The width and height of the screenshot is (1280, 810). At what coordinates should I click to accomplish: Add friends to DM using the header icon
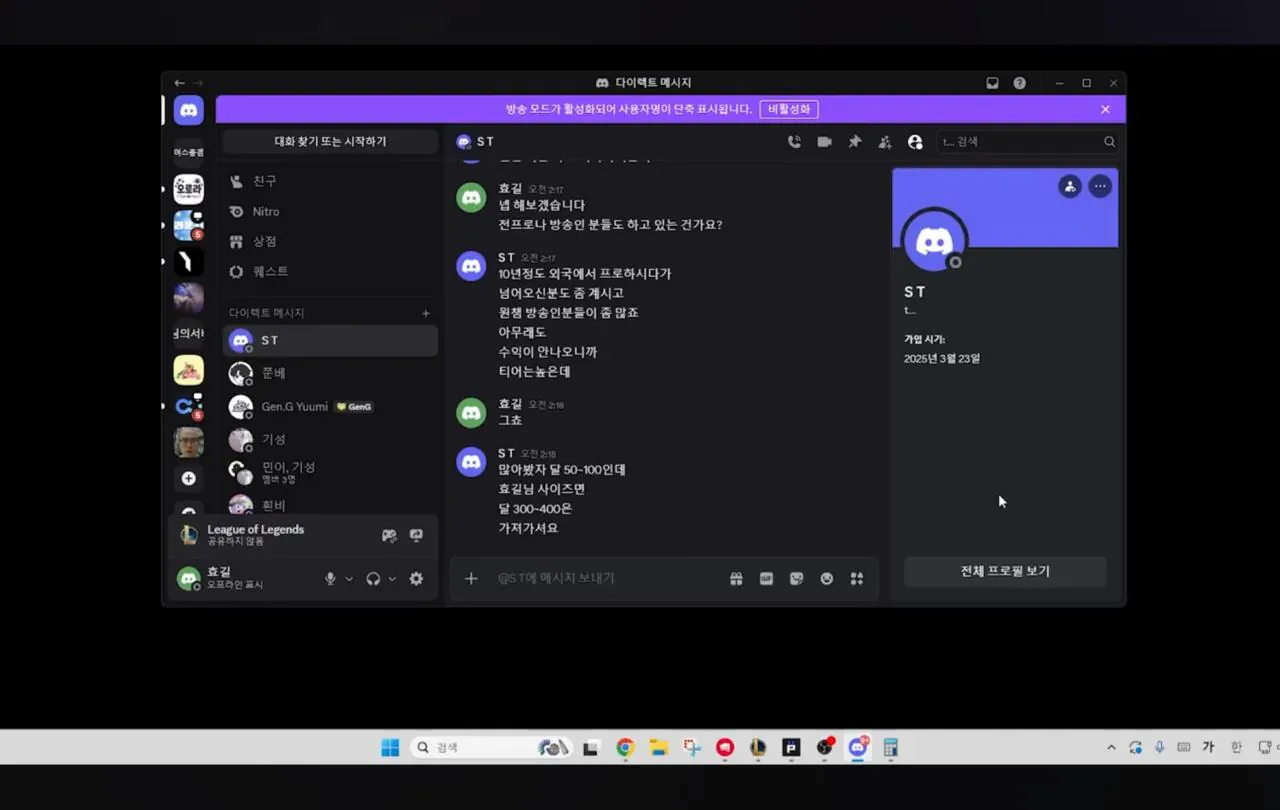pos(885,142)
